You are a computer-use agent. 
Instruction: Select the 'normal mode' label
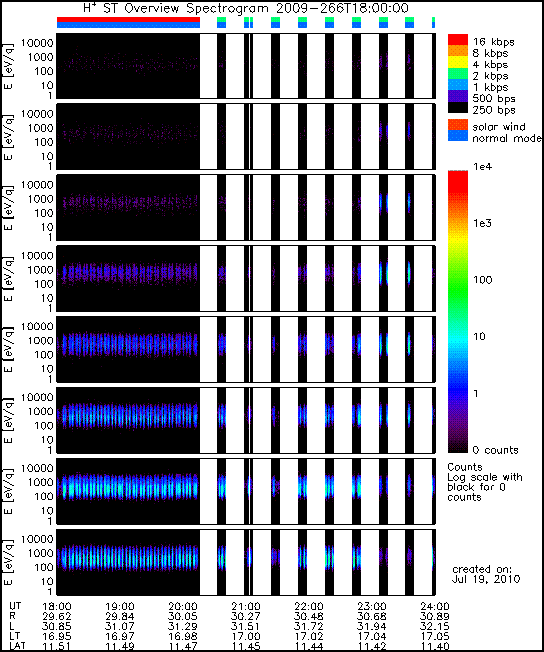coord(507,138)
